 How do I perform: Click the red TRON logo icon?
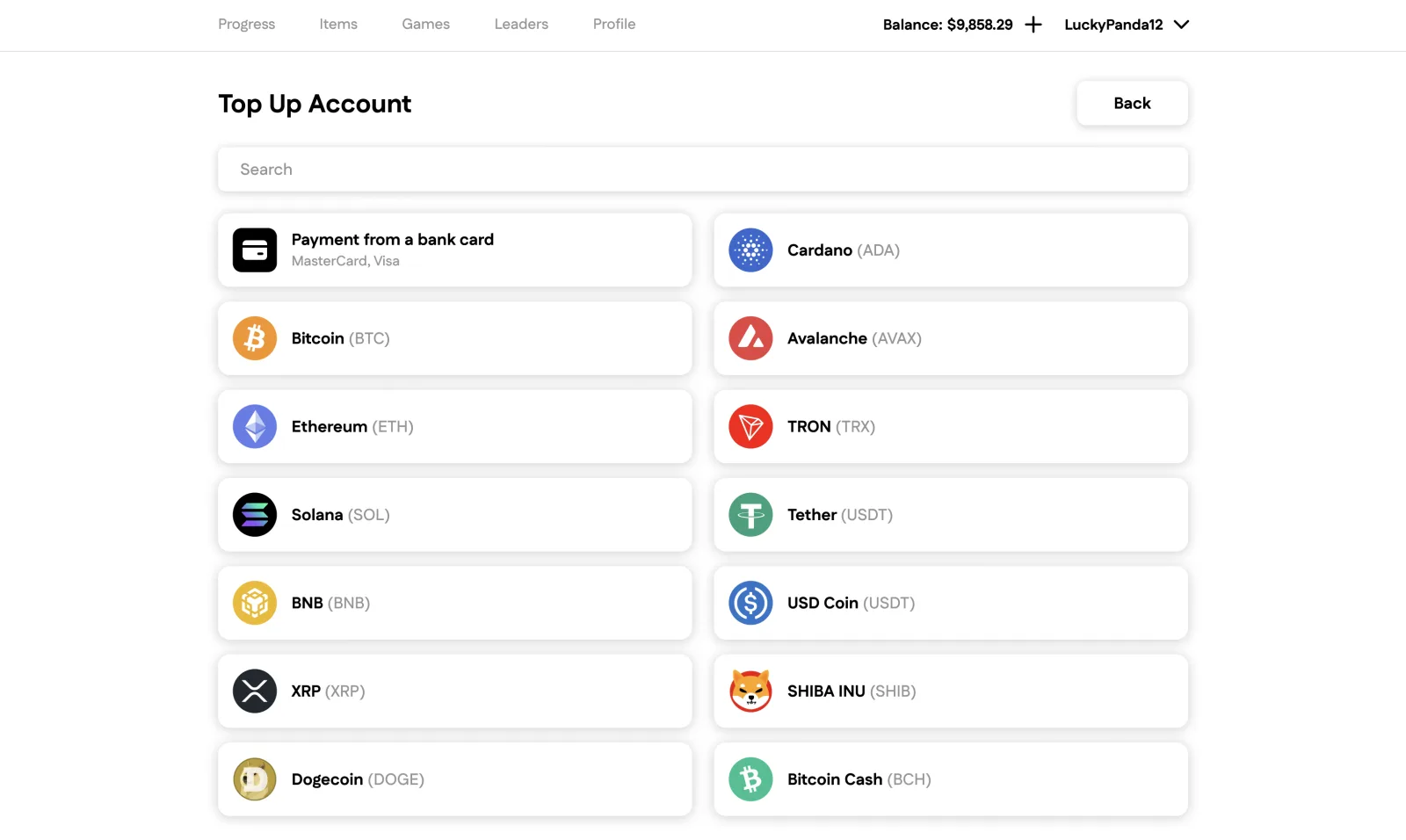(750, 427)
